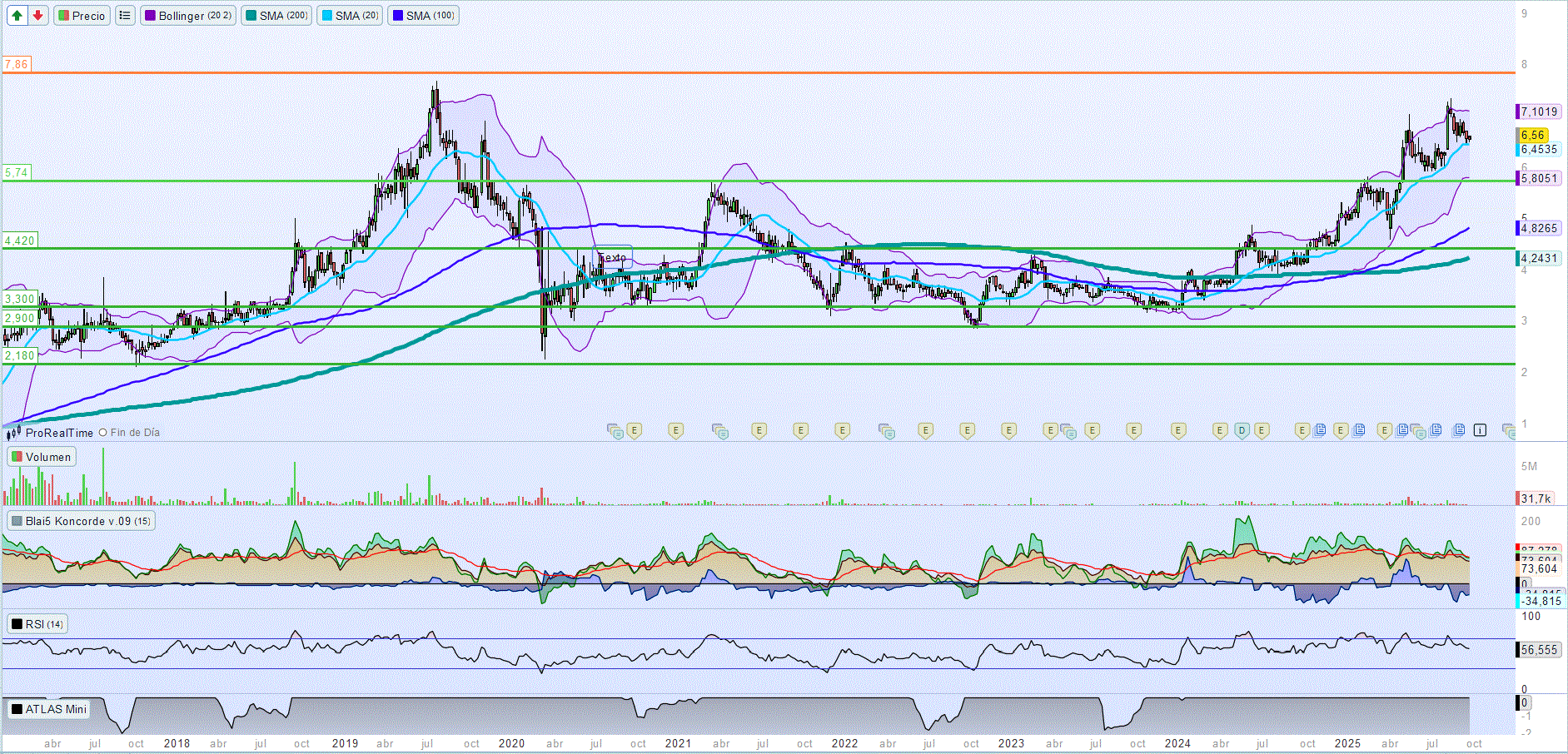Open SMA (200) indicator settings
This screenshot has height=754, width=1568.
(277, 16)
